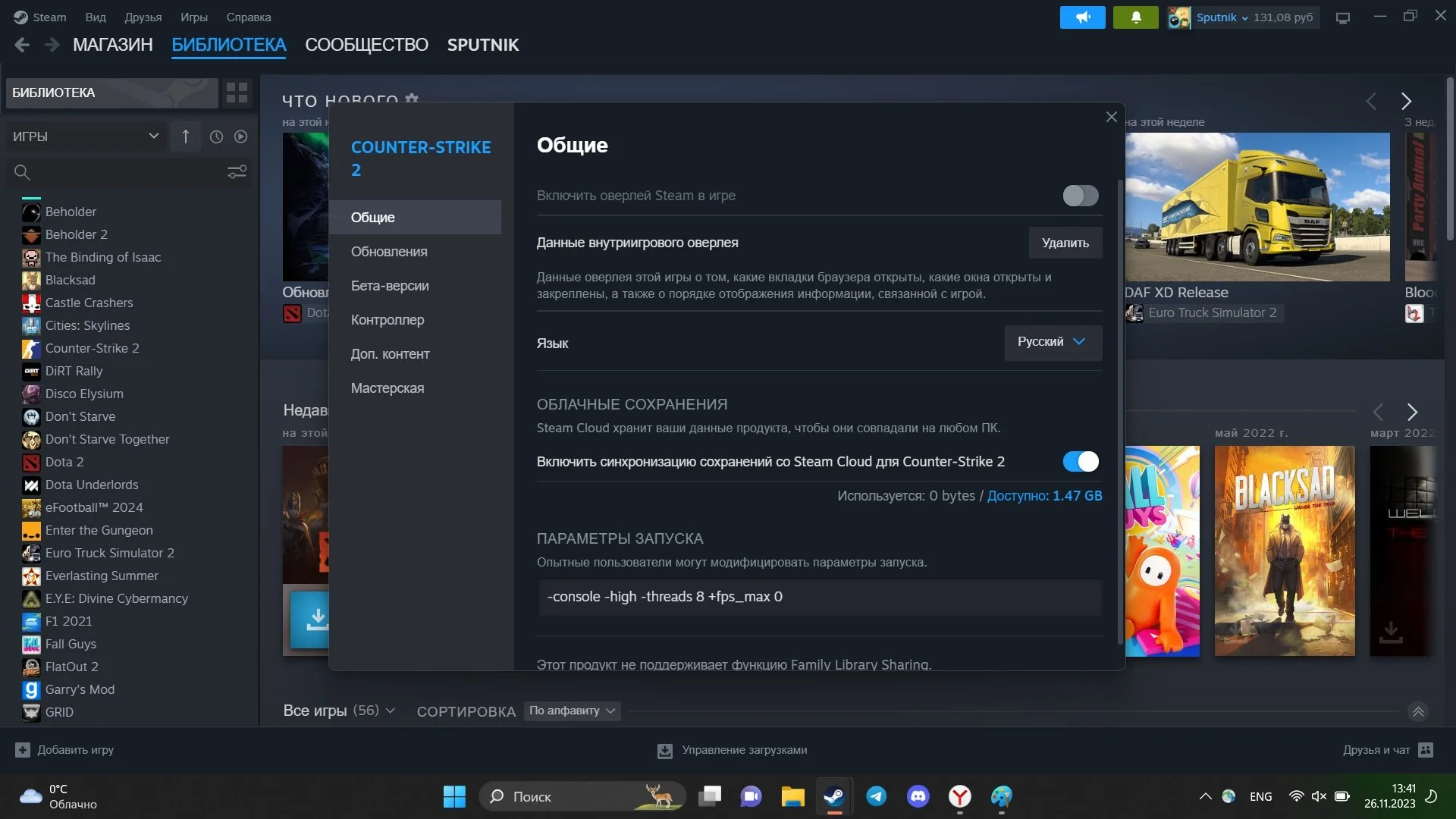Open the Доступно: 1.47 GB link
The width and height of the screenshot is (1456, 819).
1045,496
